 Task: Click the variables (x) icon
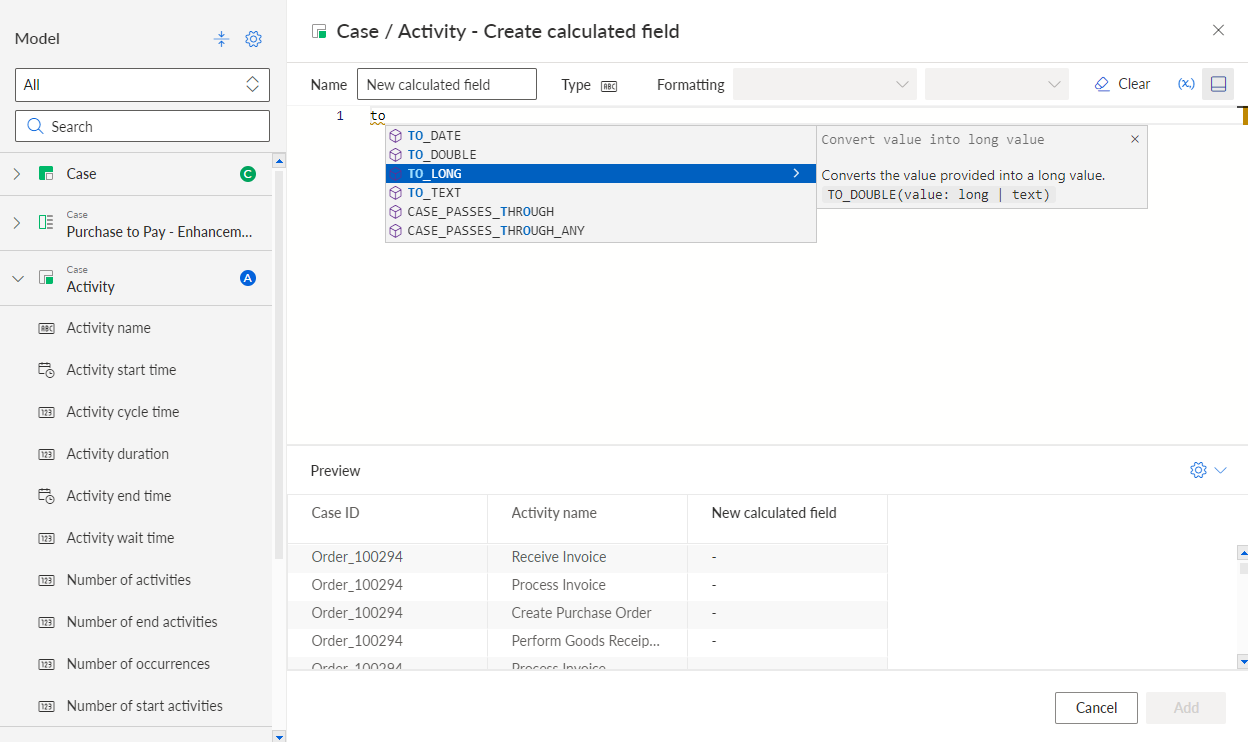(1186, 84)
